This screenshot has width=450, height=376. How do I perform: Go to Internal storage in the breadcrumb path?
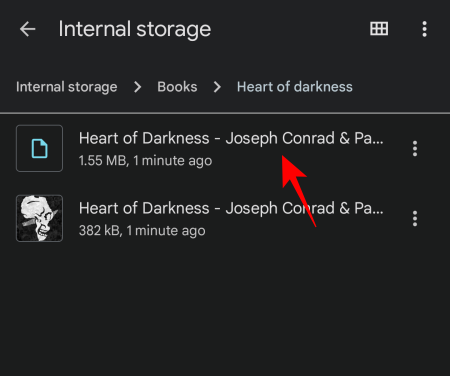[x=67, y=87]
